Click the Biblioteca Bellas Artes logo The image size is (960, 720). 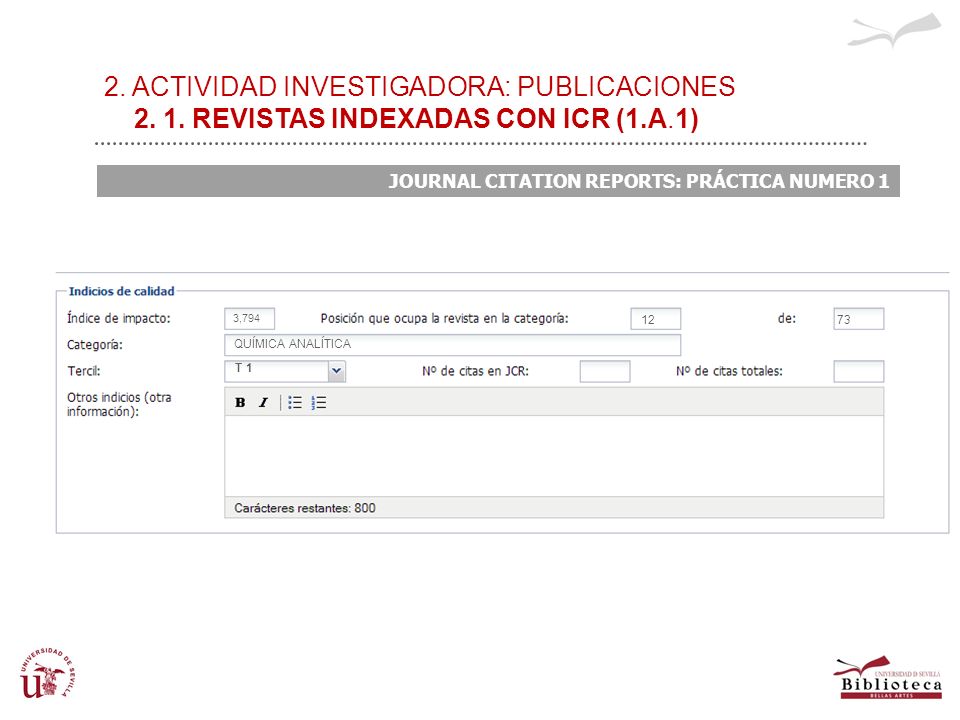tap(887, 678)
